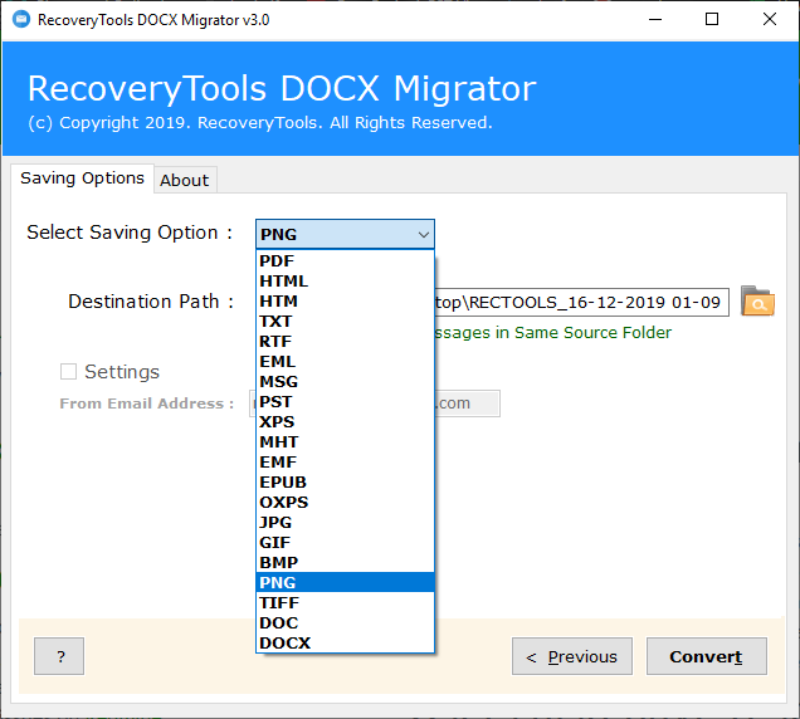800x719 pixels.
Task: Click the RecoveryTools app icon in title bar
Action: click(x=21, y=19)
